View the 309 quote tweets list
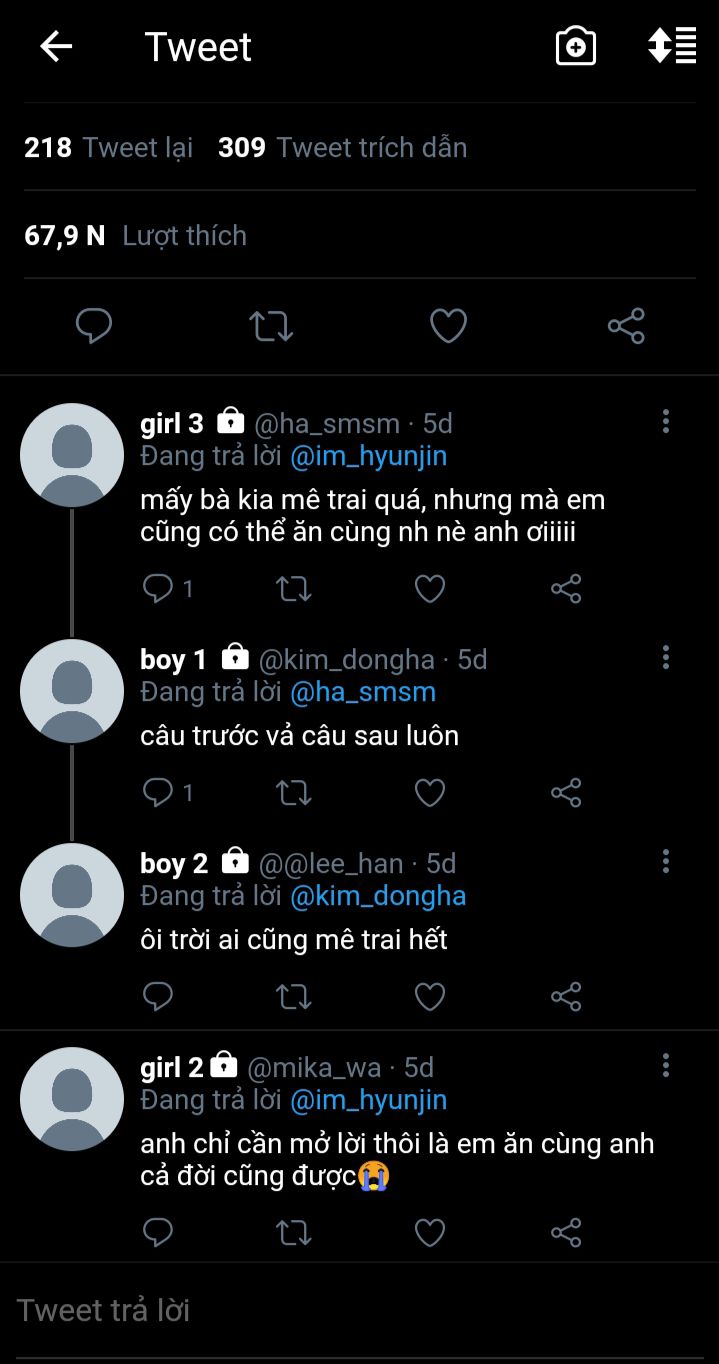This screenshot has width=719, height=1364. tap(342, 148)
